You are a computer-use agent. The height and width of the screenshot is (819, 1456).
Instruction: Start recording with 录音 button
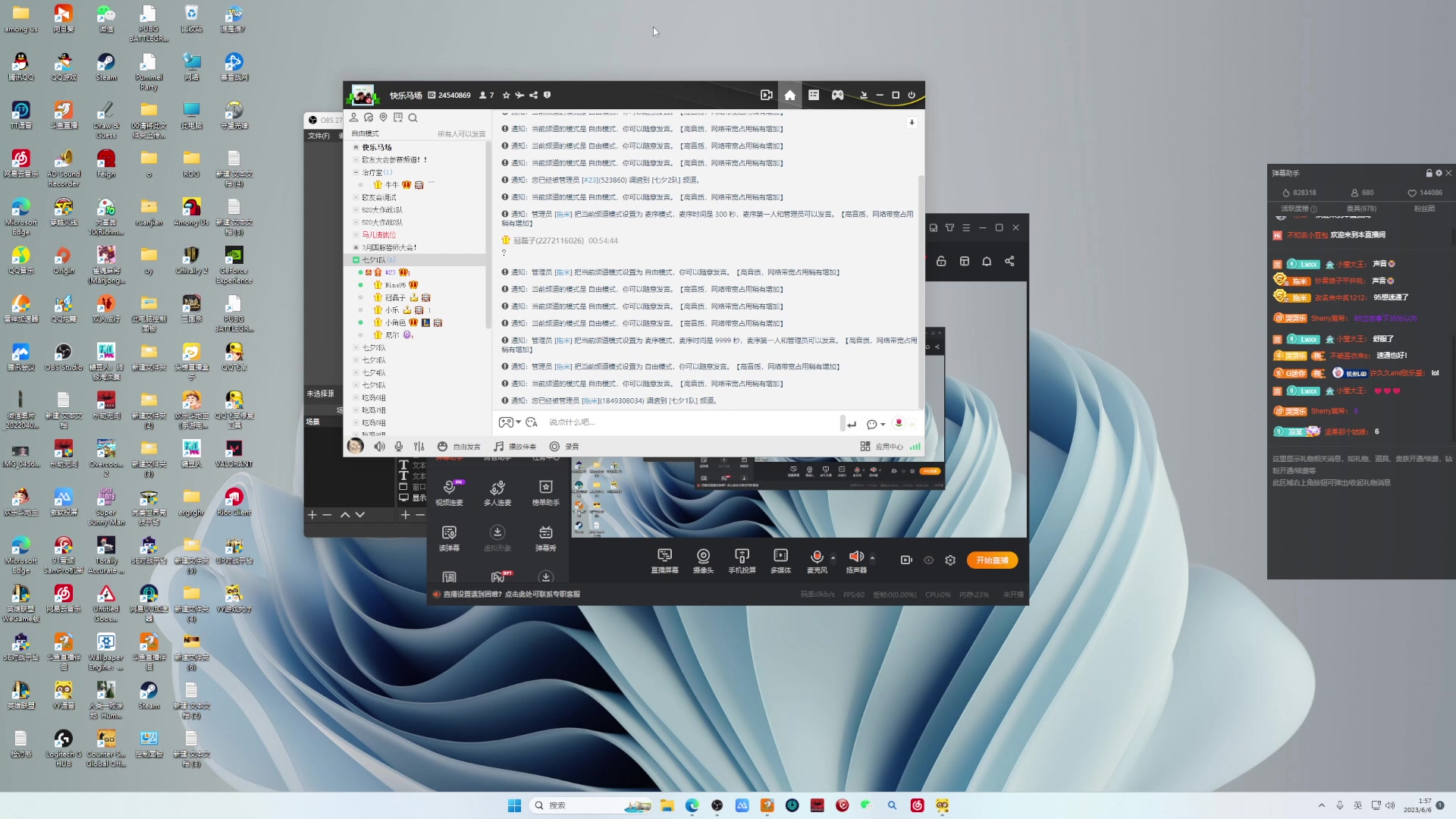click(564, 447)
